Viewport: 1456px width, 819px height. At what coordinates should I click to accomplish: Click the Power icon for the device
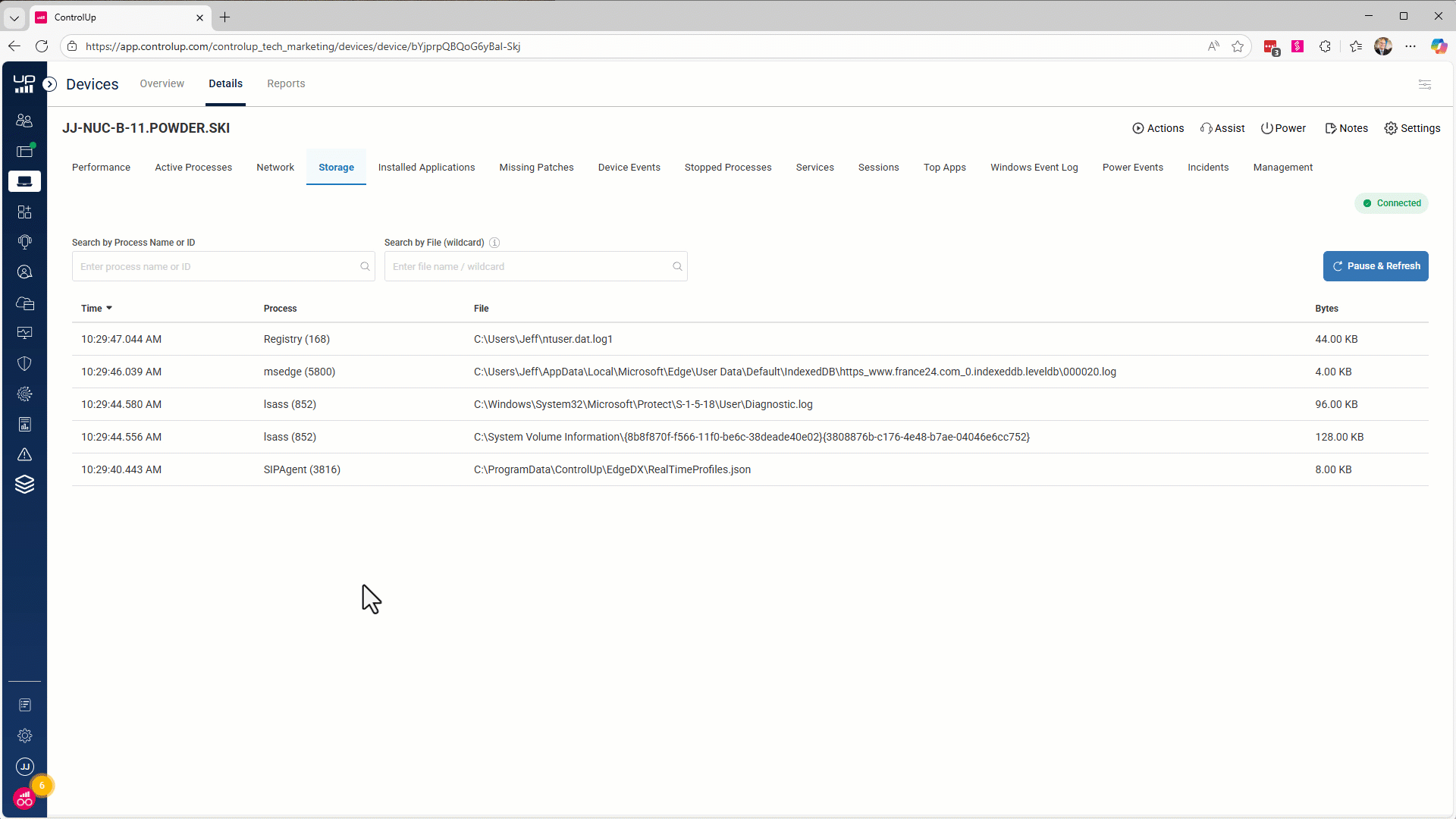1283,128
